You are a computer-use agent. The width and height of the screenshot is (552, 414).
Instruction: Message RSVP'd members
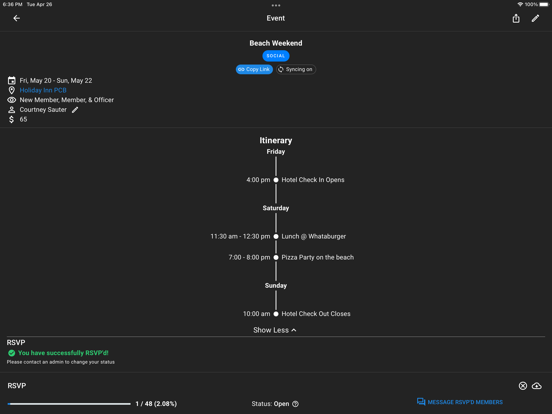pyautogui.click(x=460, y=402)
